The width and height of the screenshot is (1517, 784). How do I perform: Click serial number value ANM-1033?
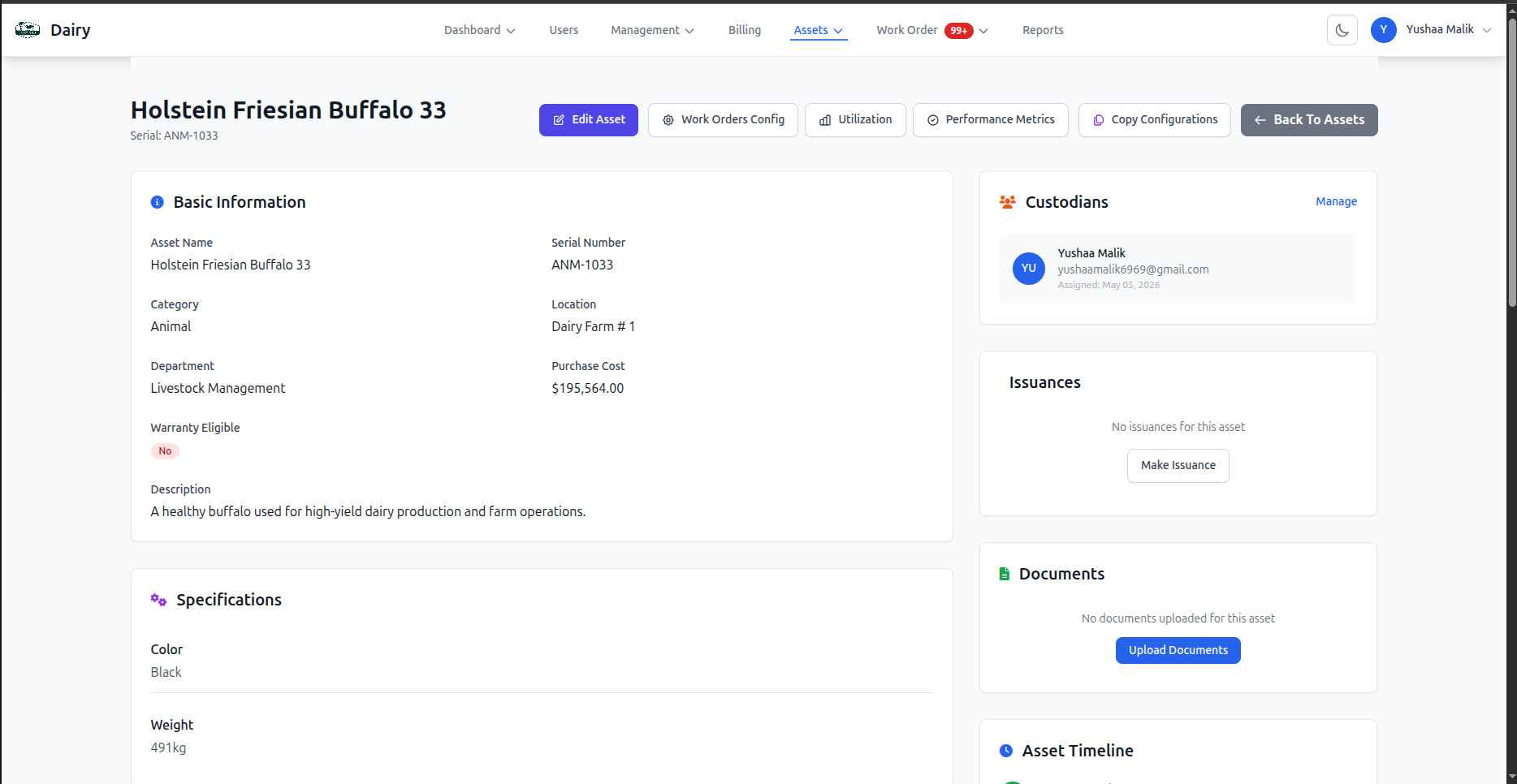[582, 265]
